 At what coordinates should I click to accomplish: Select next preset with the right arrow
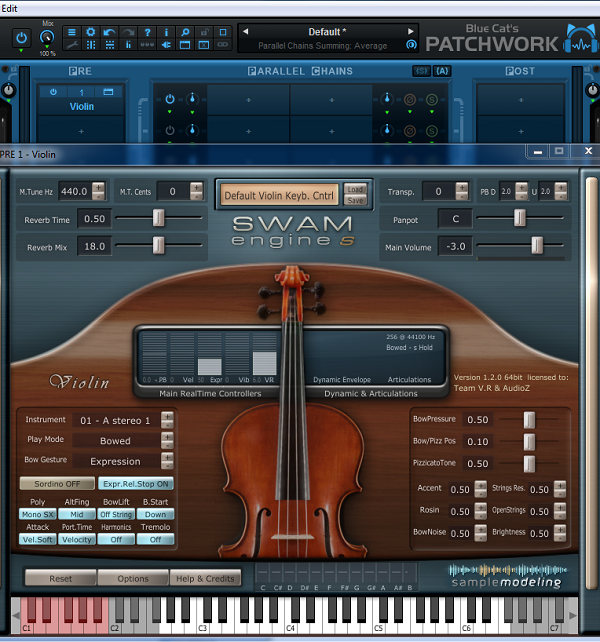(x=410, y=32)
